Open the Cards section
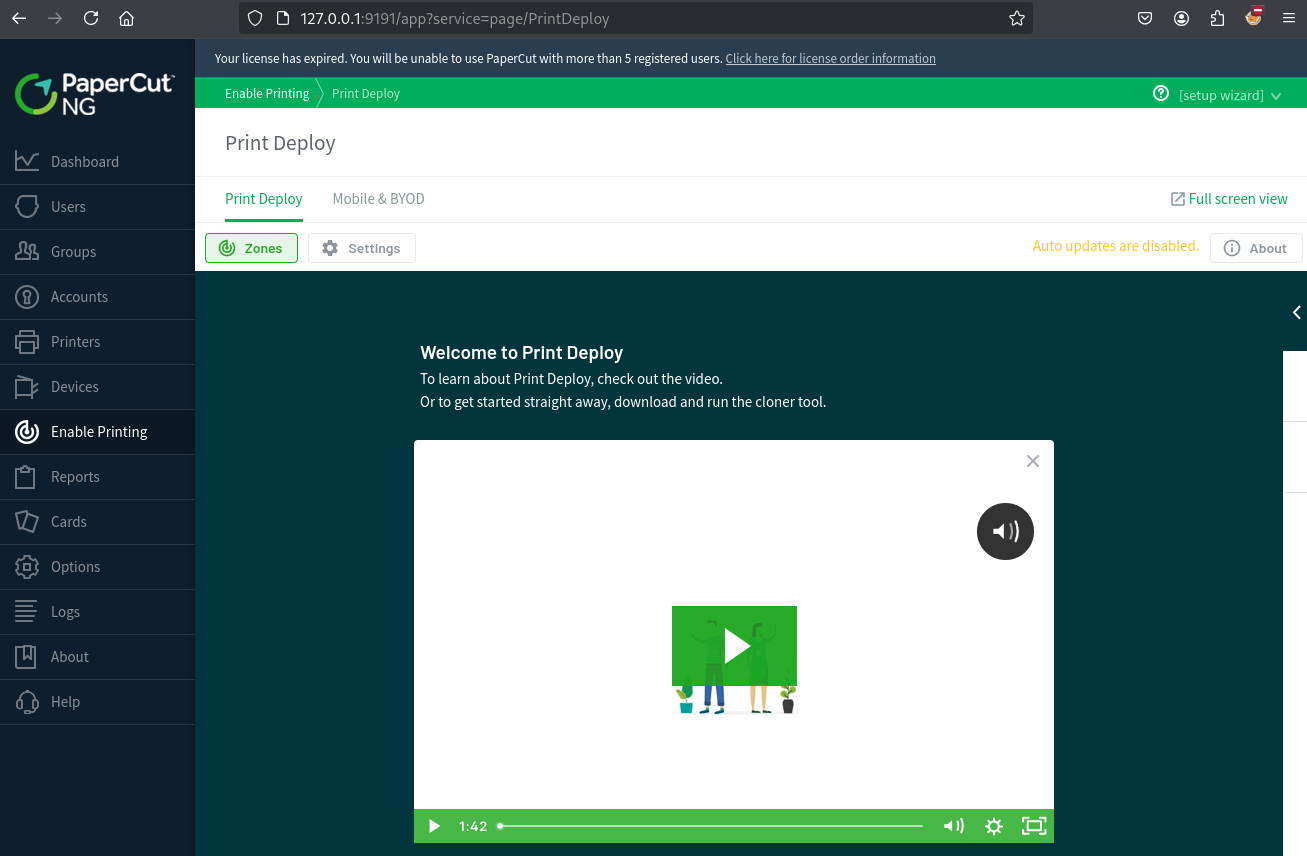The height and width of the screenshot is (856, 1307). click(97, 522)
